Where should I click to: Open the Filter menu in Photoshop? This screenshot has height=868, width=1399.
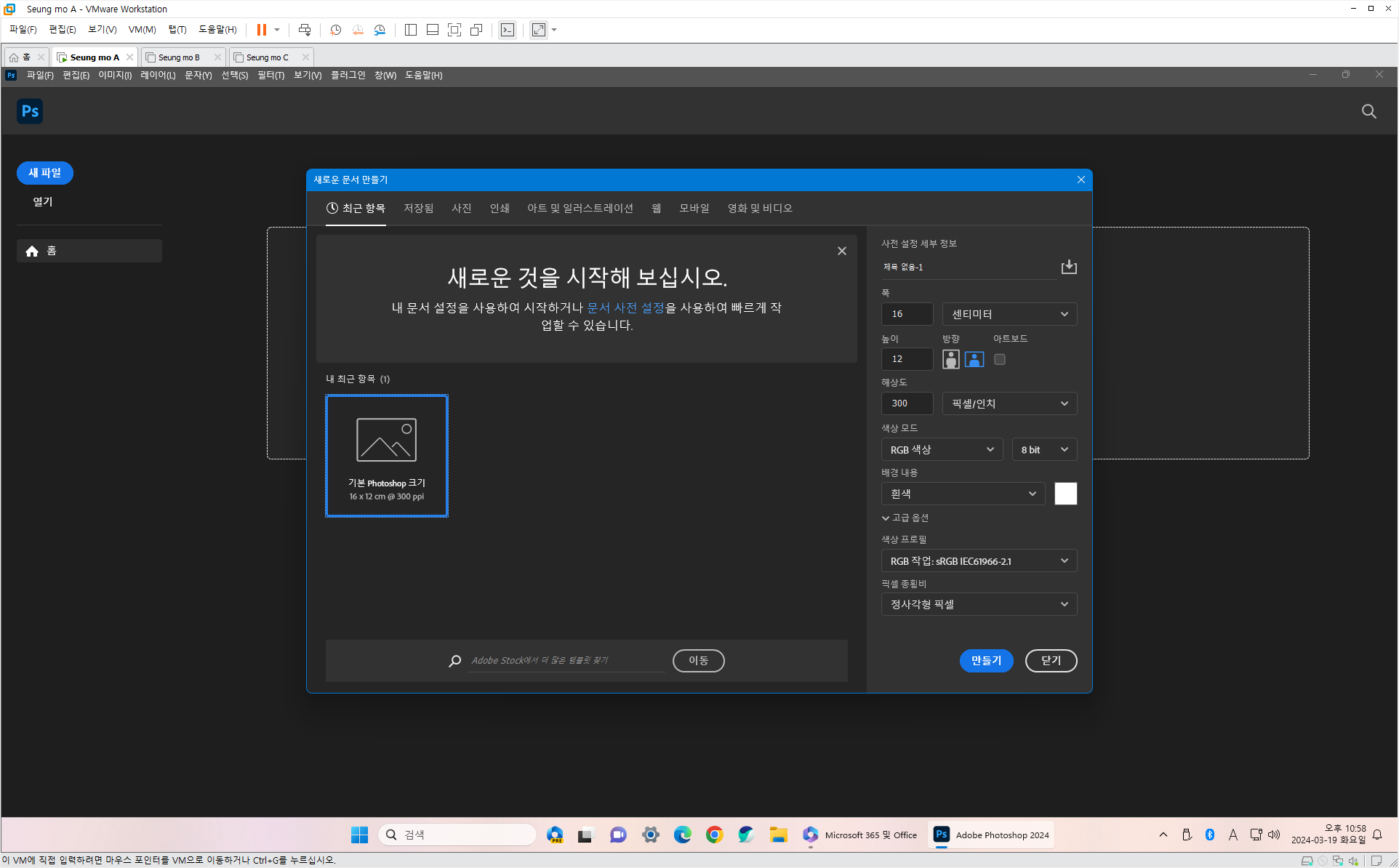270,76
